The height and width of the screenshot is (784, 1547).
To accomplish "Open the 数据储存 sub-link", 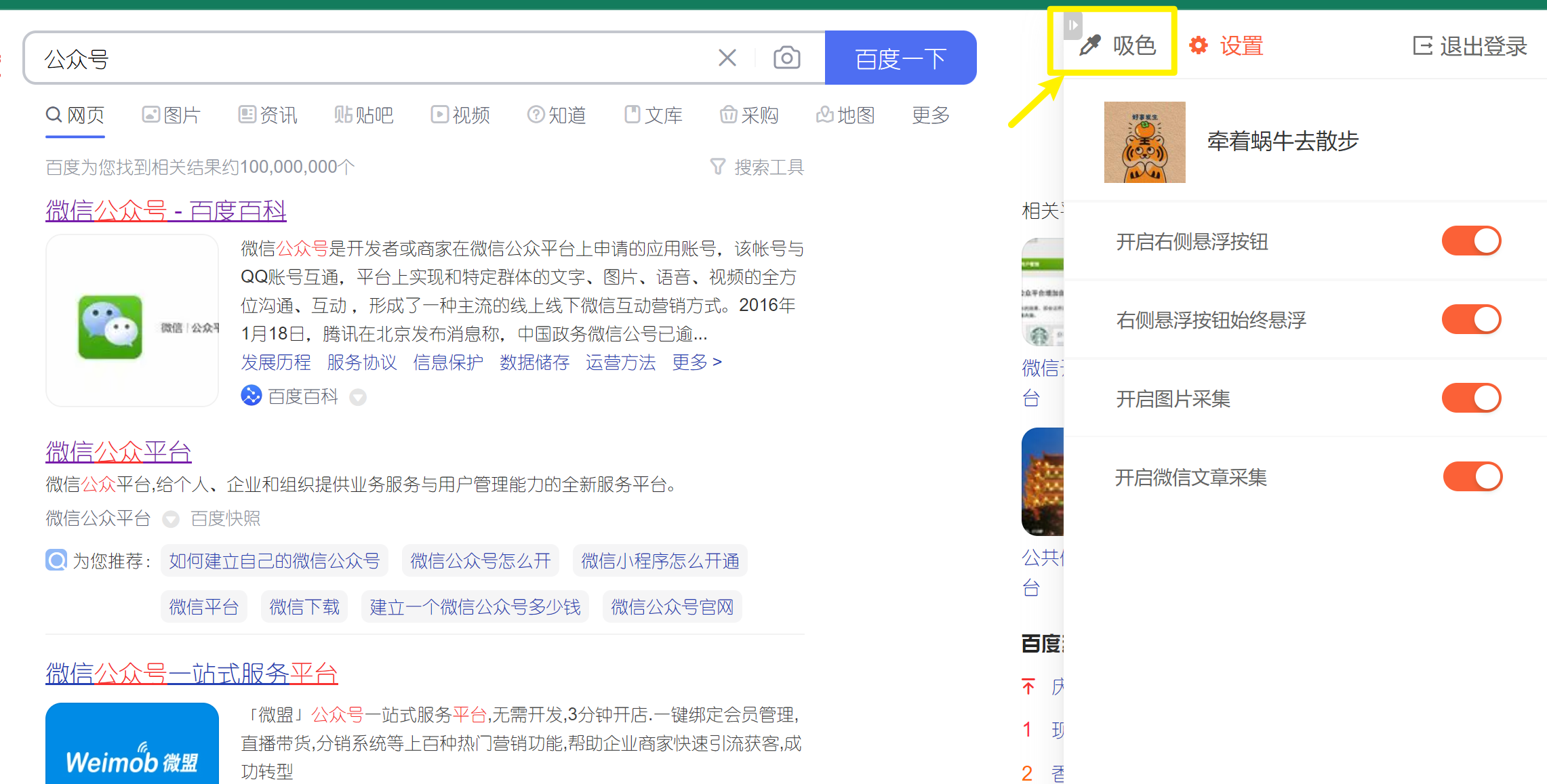I will [534, 363].
